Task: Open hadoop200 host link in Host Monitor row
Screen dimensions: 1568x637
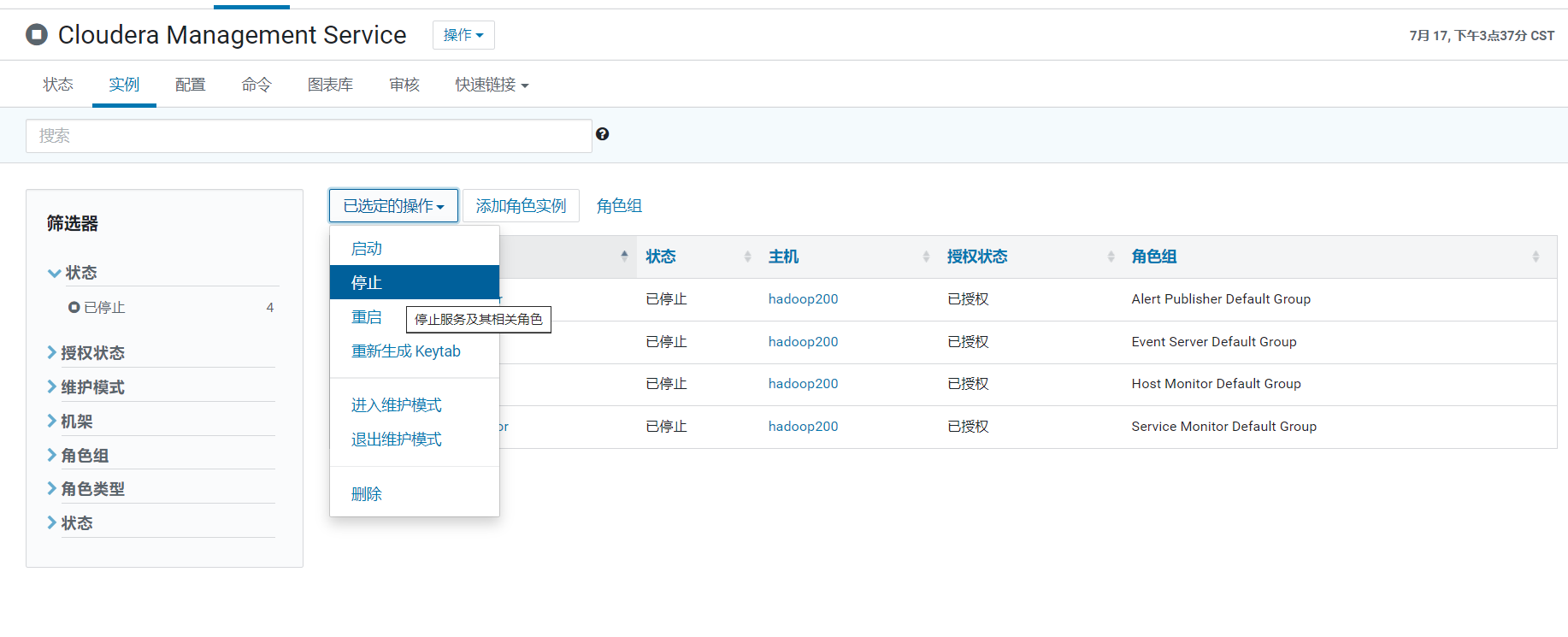Action: 803,384
